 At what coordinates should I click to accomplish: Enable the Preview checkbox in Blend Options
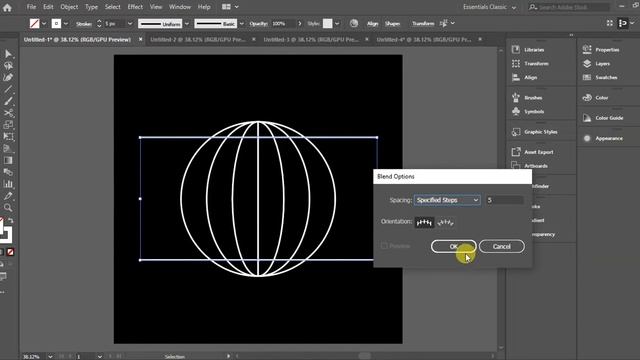tap(384, 246)
